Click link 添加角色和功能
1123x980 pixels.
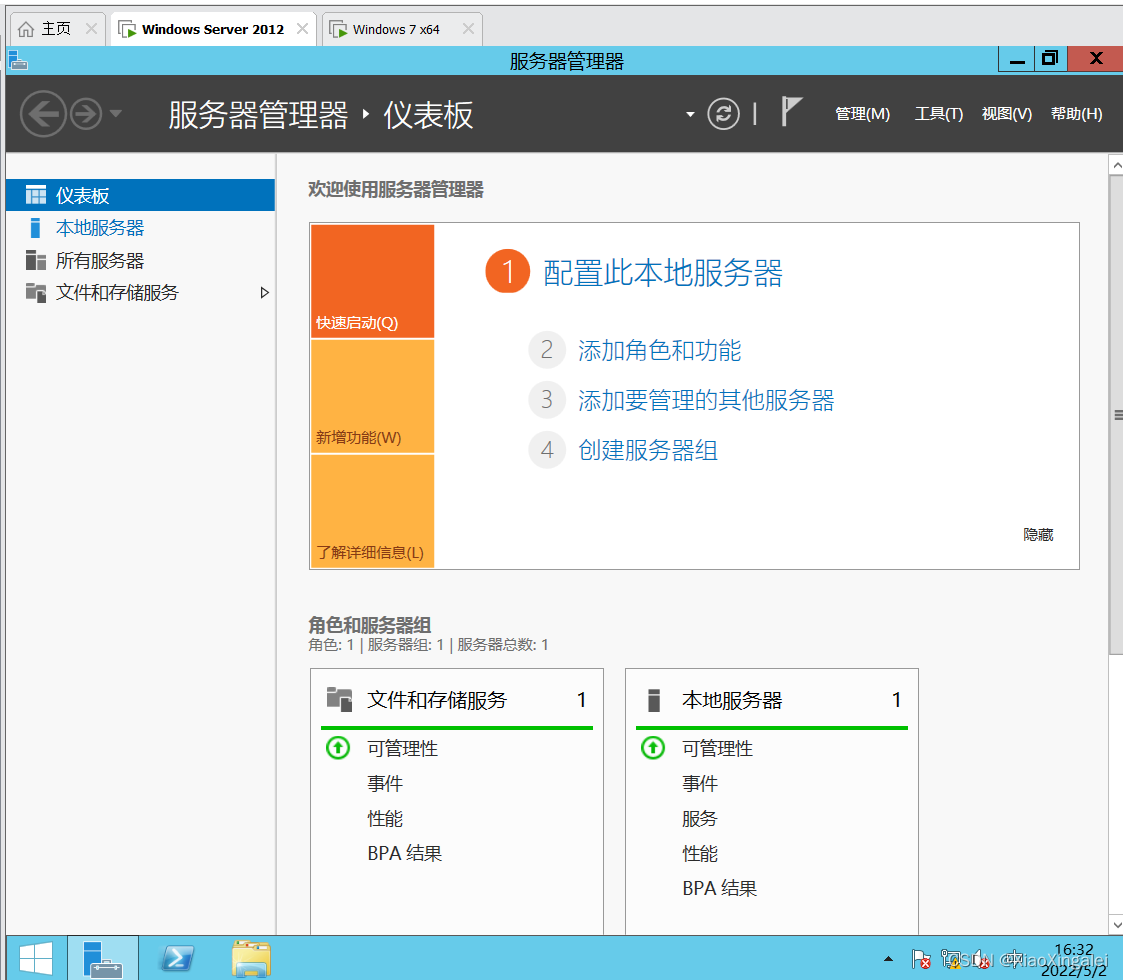pyautogui.click(x=659, y=350)
